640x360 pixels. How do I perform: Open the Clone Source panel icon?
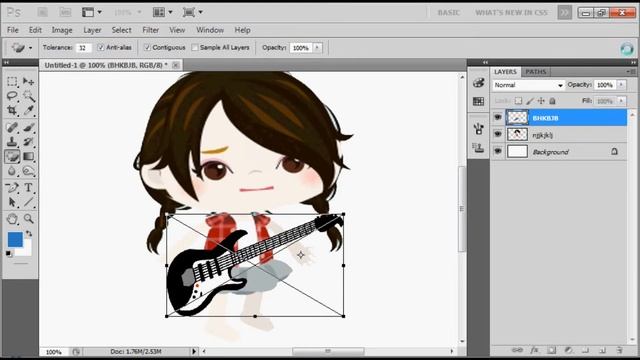[478, 147]
